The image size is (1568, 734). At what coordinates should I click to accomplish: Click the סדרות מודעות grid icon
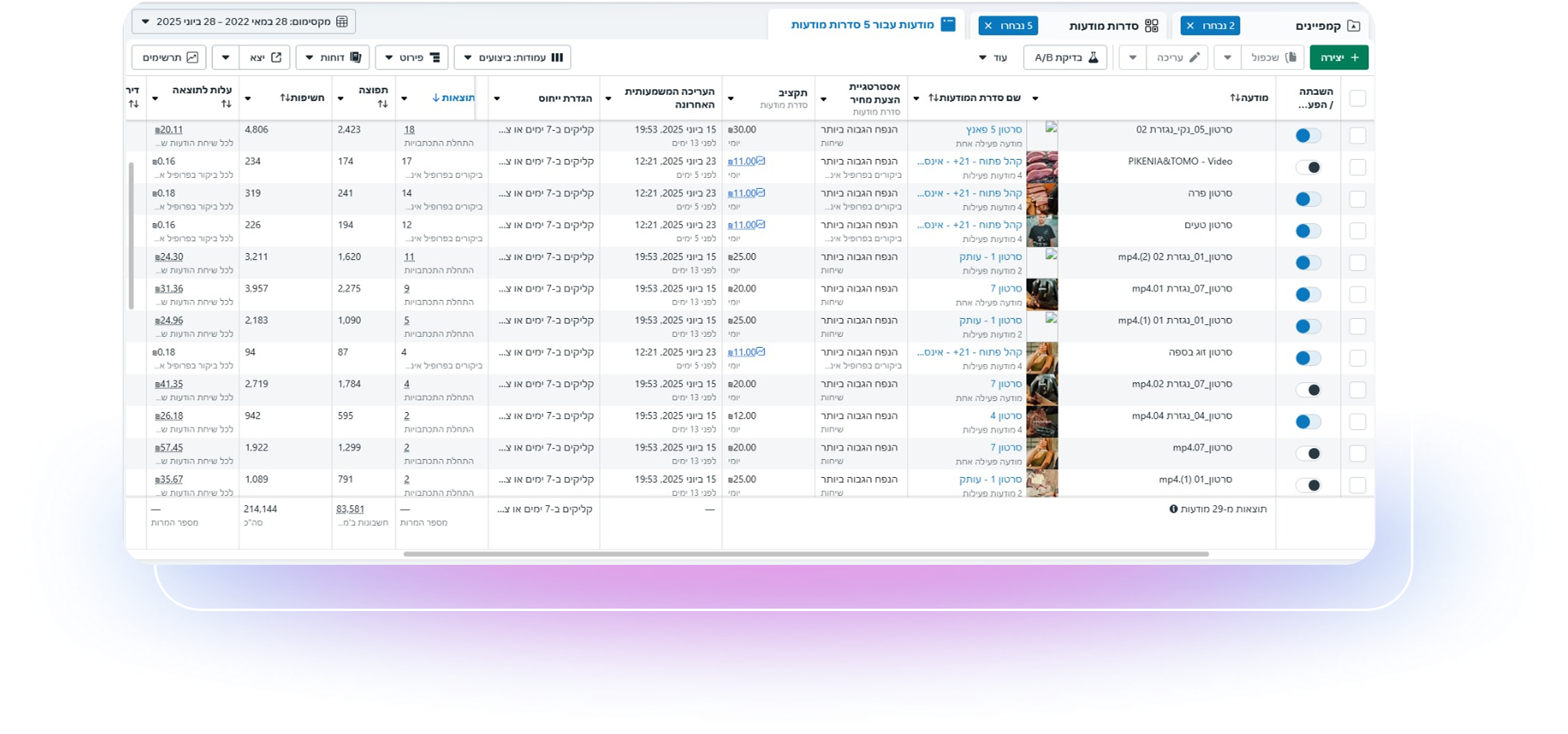1151,26
